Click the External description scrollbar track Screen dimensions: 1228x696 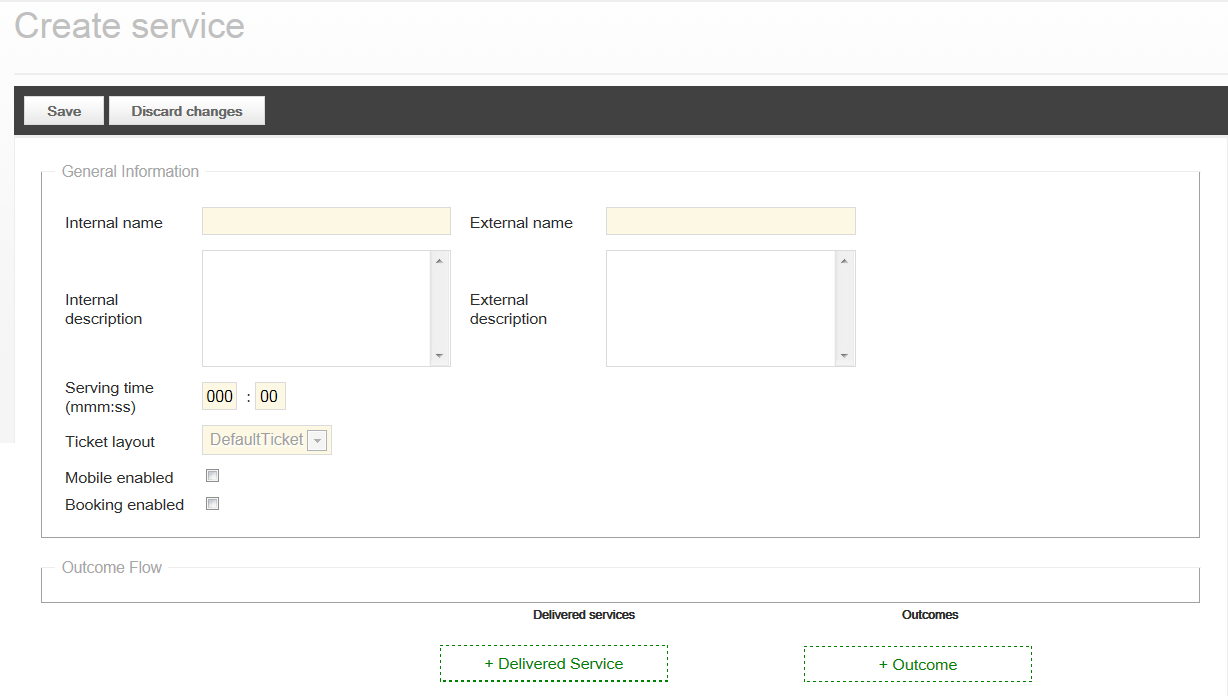pos(844,308)
